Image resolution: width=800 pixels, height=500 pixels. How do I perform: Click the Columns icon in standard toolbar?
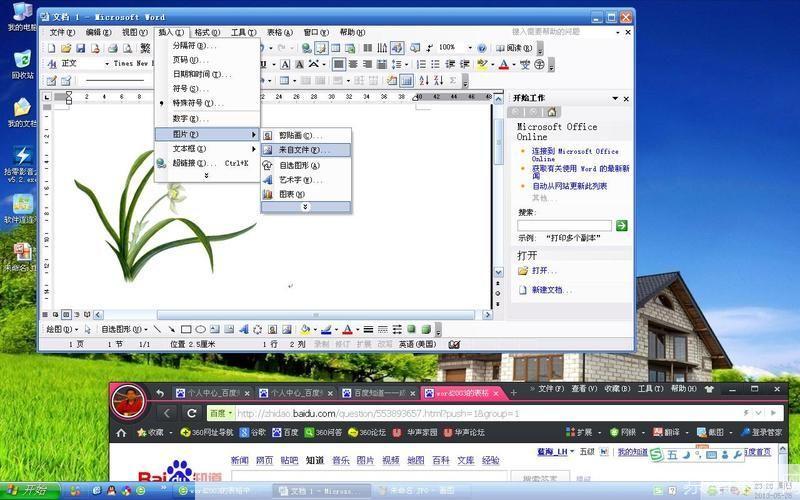(367, 48)
